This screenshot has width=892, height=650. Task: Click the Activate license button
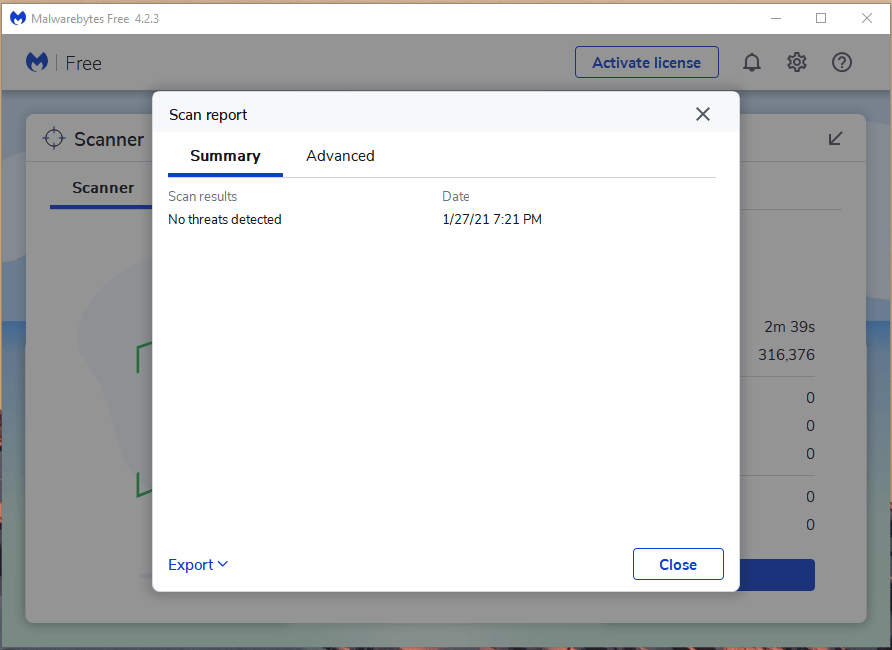[647, 62]
